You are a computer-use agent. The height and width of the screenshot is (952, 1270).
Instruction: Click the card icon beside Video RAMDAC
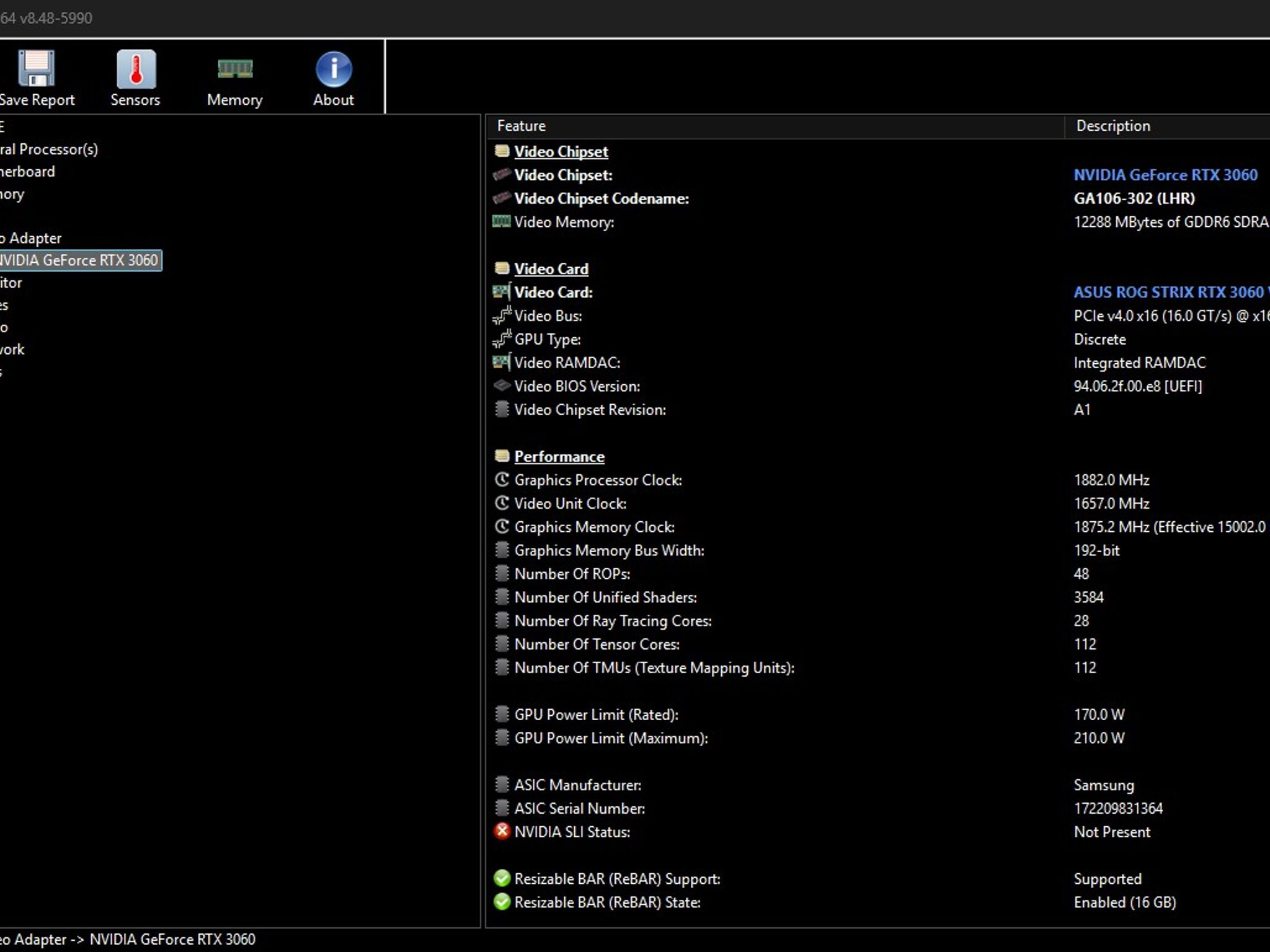coord(502,361)
